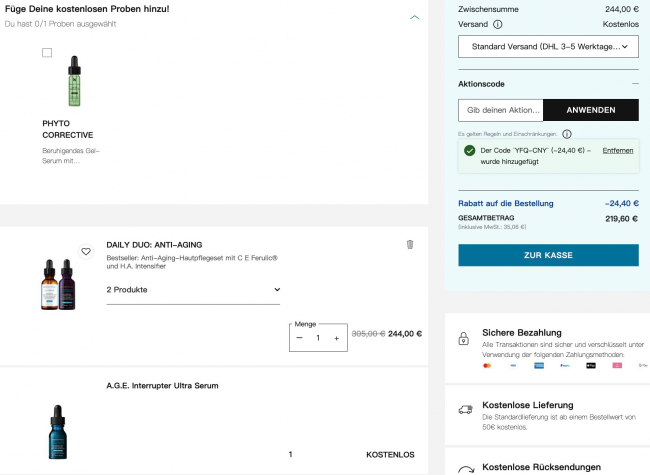Increase quantity with the plus button
This screenshot has width=650, height=475.
click(336, 338)
